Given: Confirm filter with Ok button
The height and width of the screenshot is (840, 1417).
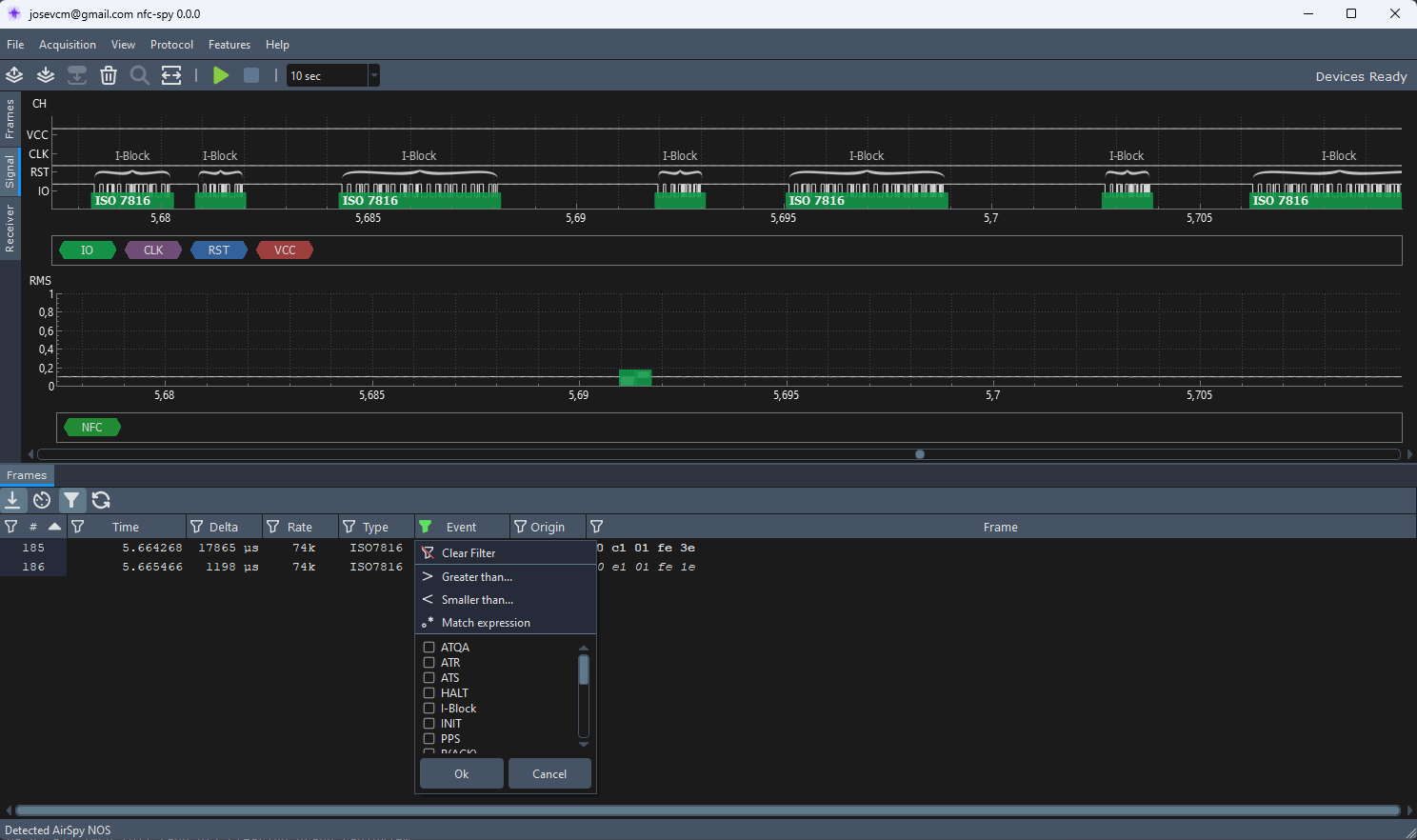Looking at the screenshot, I should 462,774.
